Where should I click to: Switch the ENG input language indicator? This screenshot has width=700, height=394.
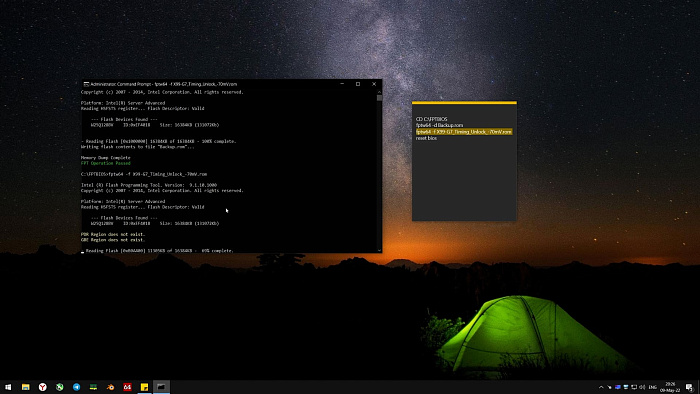[652, 387]
